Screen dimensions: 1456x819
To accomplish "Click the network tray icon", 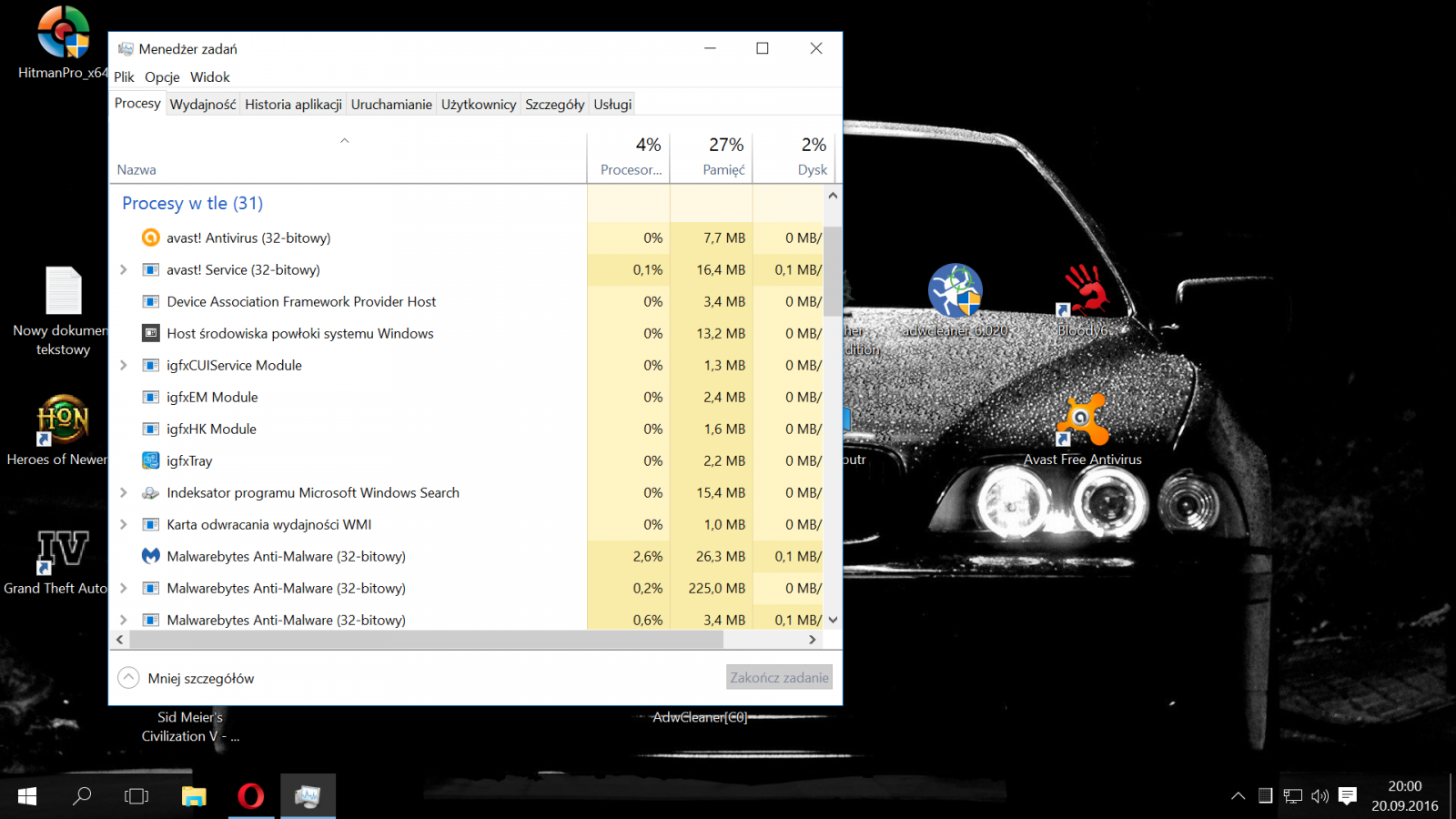I will tap(1292, 796).
